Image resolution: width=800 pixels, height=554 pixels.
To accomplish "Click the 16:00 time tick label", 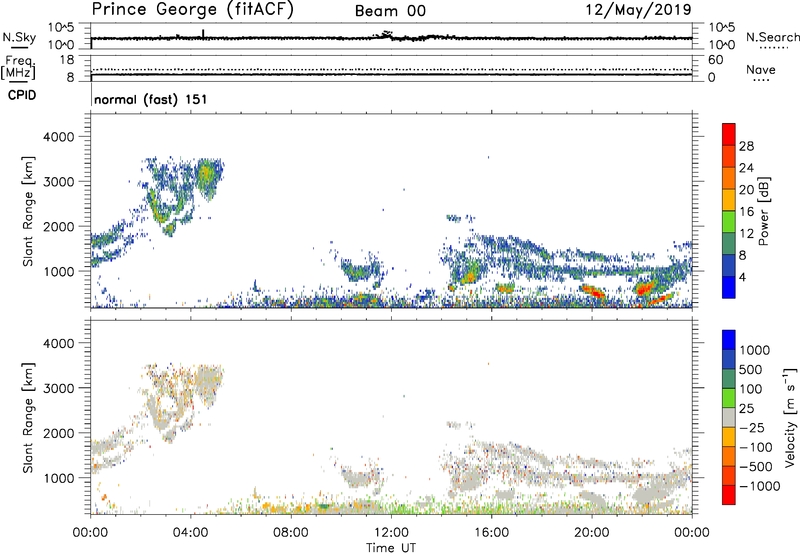I will tap(491, 533).
